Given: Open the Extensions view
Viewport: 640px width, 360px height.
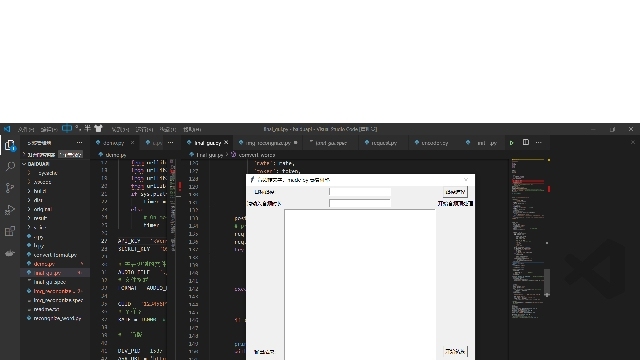Looking at the screenshot, I should click(10, 231).
